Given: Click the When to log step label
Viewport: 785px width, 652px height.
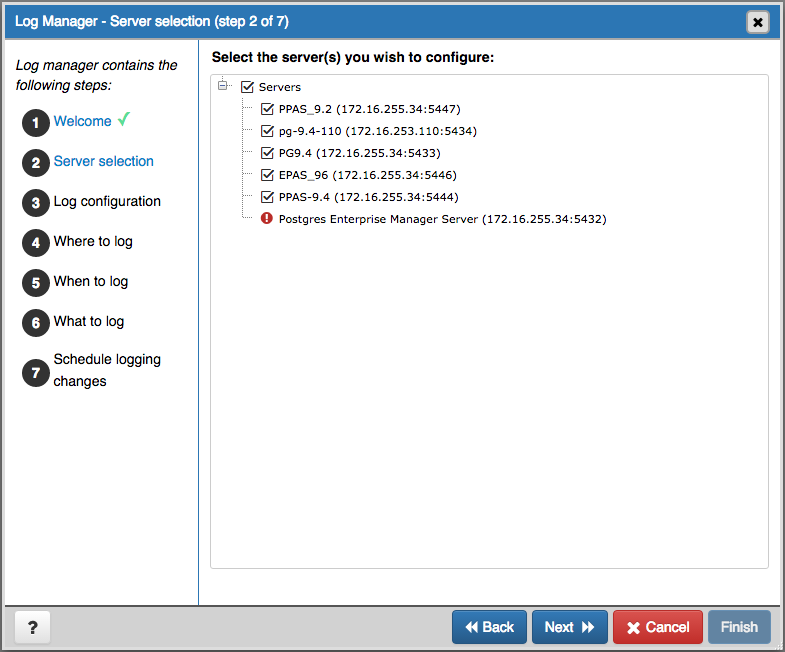Looking at the screenshot, I should pyautogui.click(x=91, y=281).
